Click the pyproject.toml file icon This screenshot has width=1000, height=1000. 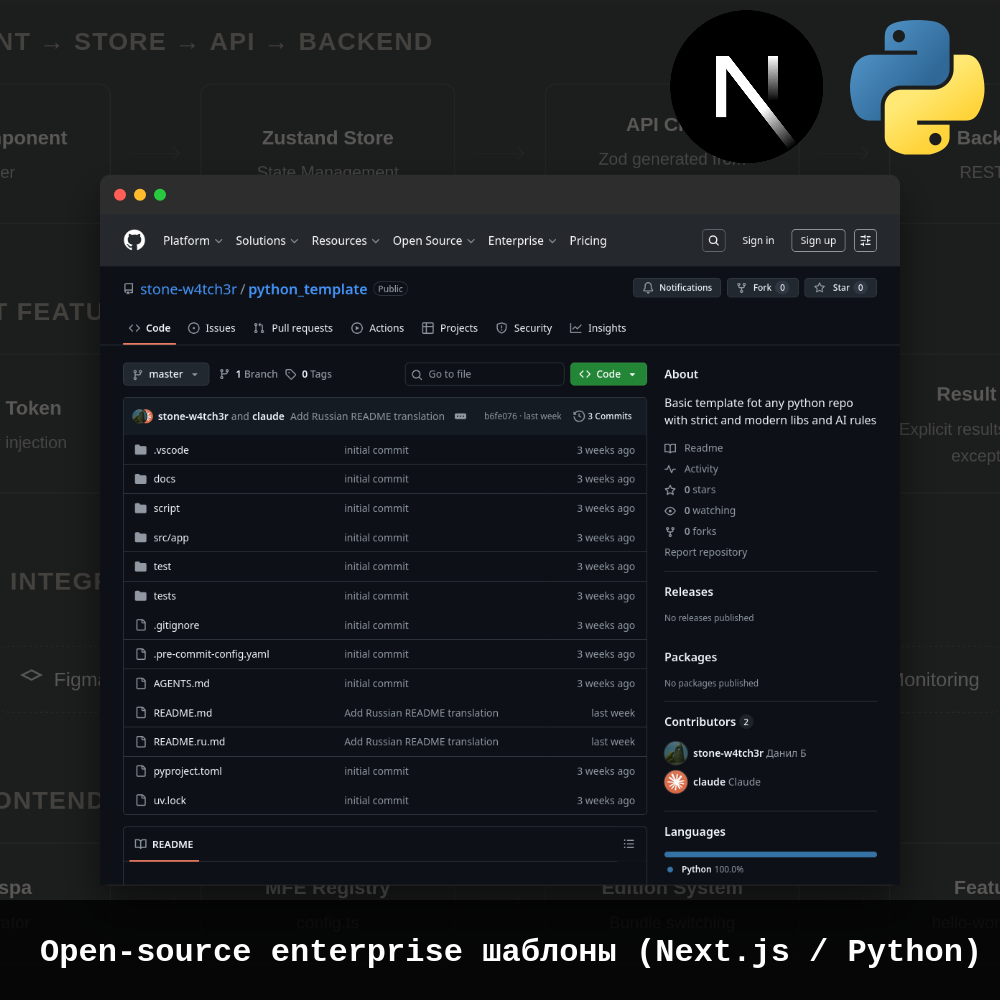141,771
